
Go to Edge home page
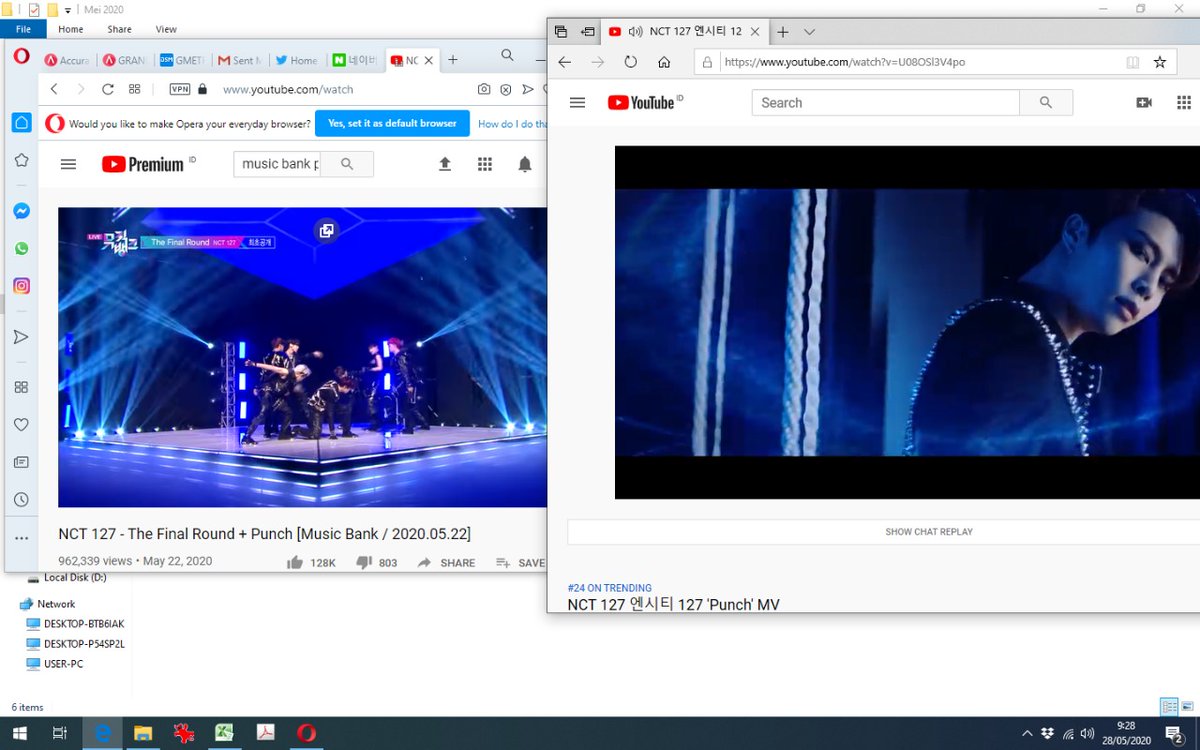tap(664, 62)
